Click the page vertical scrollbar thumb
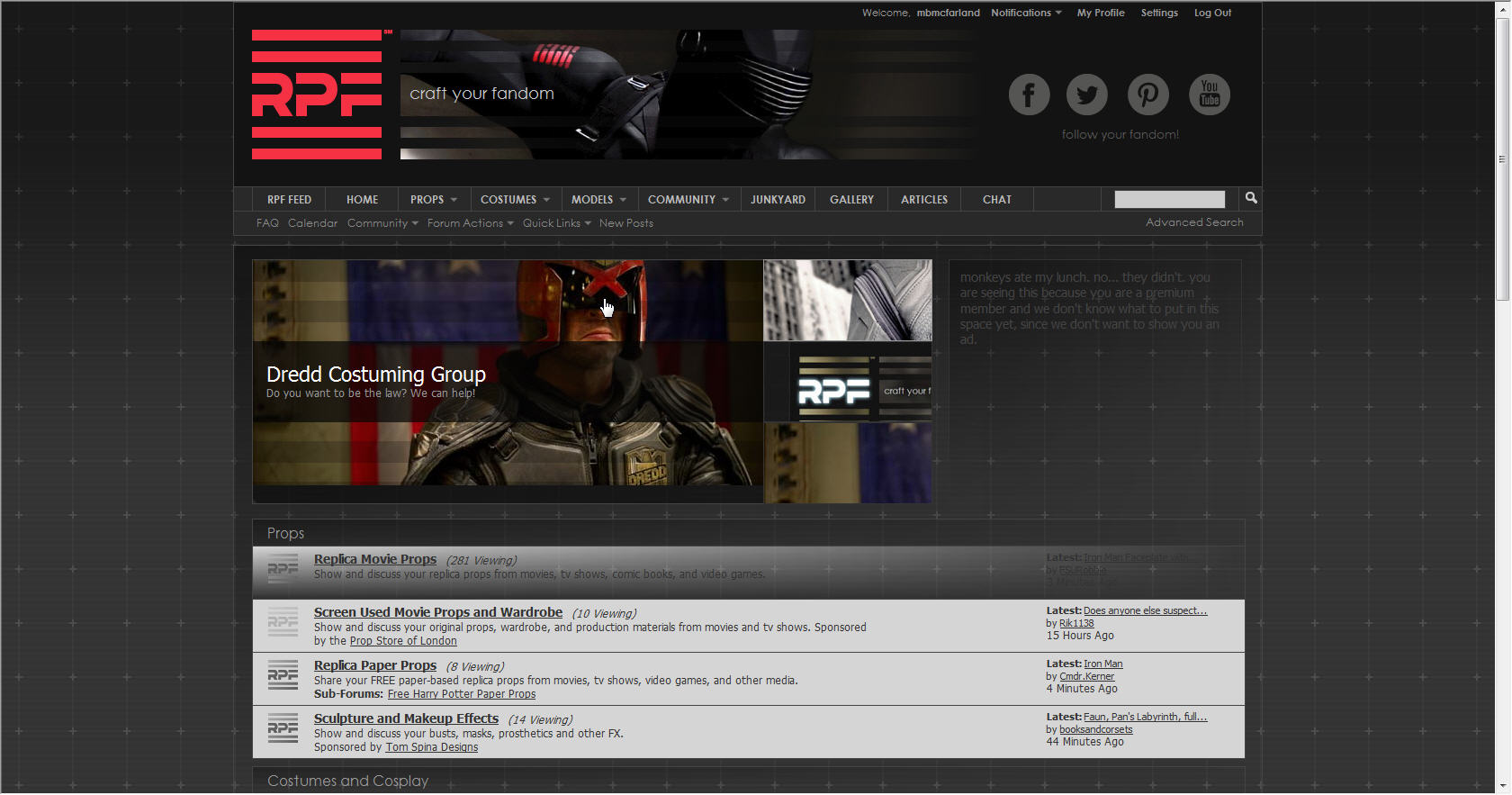The height and width of the screenshot is (795, 1512). click(1501, 159)
